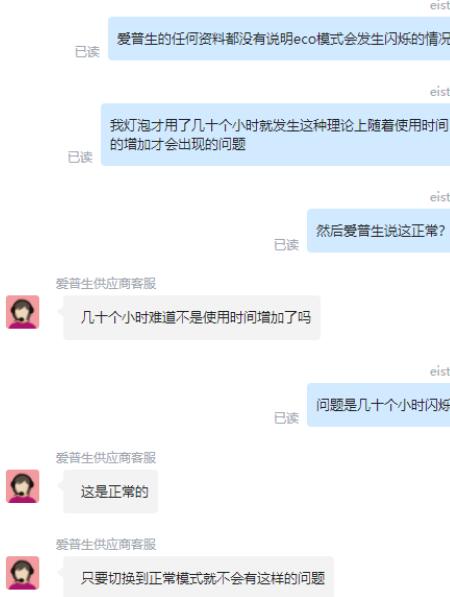Click the customer service avatar beside "几十个小时难道不是使用时间增加了吗"
This screenshot has width=450, height=597.
(x=22, y=312)
